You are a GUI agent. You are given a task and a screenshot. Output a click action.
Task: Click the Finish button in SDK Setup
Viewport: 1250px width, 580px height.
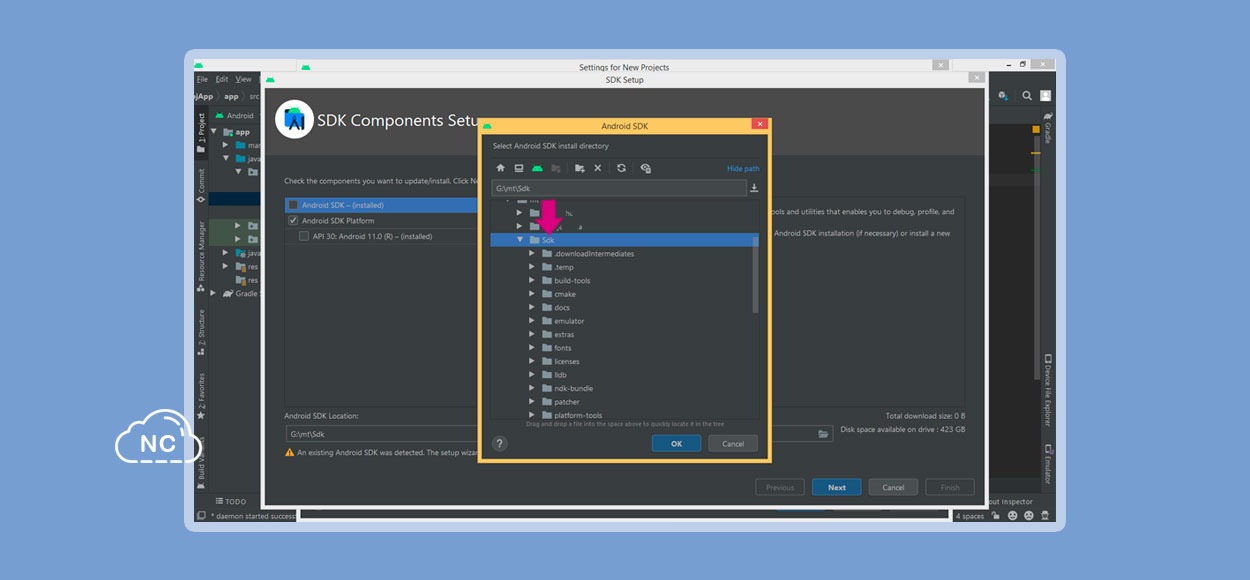point(950,488)
